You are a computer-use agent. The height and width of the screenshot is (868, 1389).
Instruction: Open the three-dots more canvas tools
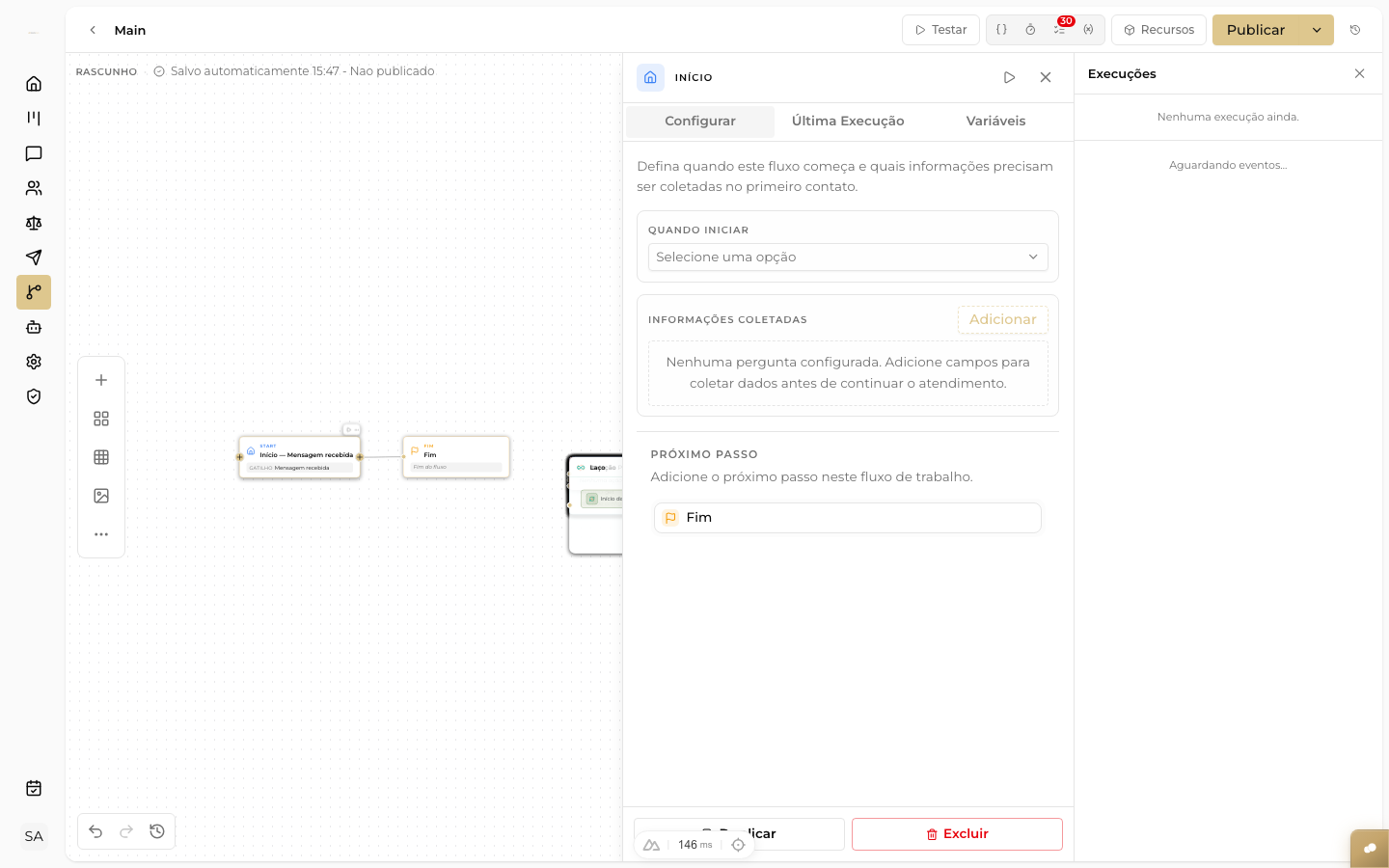[x=101, y=534]
